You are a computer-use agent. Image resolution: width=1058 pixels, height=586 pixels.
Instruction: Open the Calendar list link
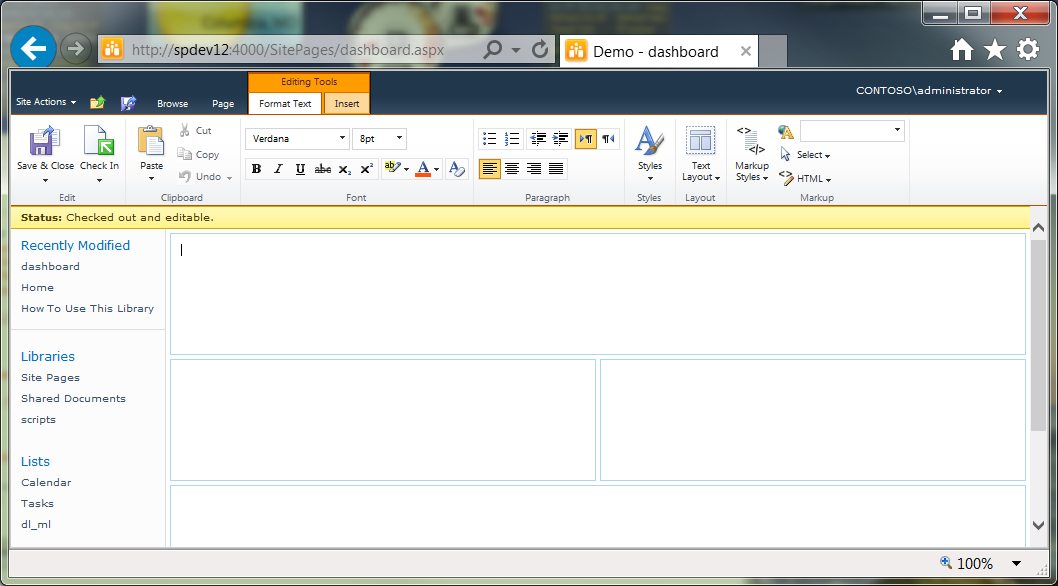click(x=46, y=482)
